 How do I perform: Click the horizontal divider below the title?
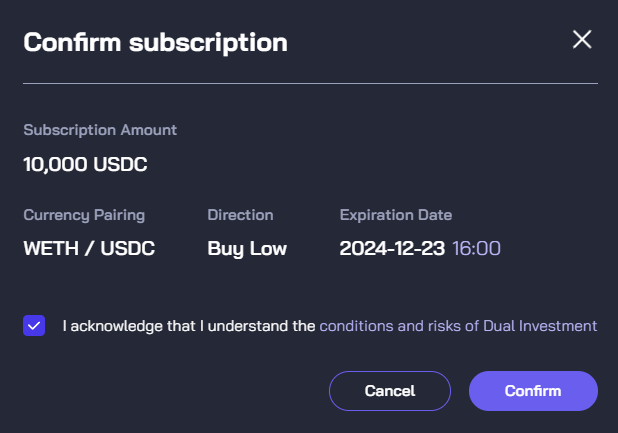(310, 83)
